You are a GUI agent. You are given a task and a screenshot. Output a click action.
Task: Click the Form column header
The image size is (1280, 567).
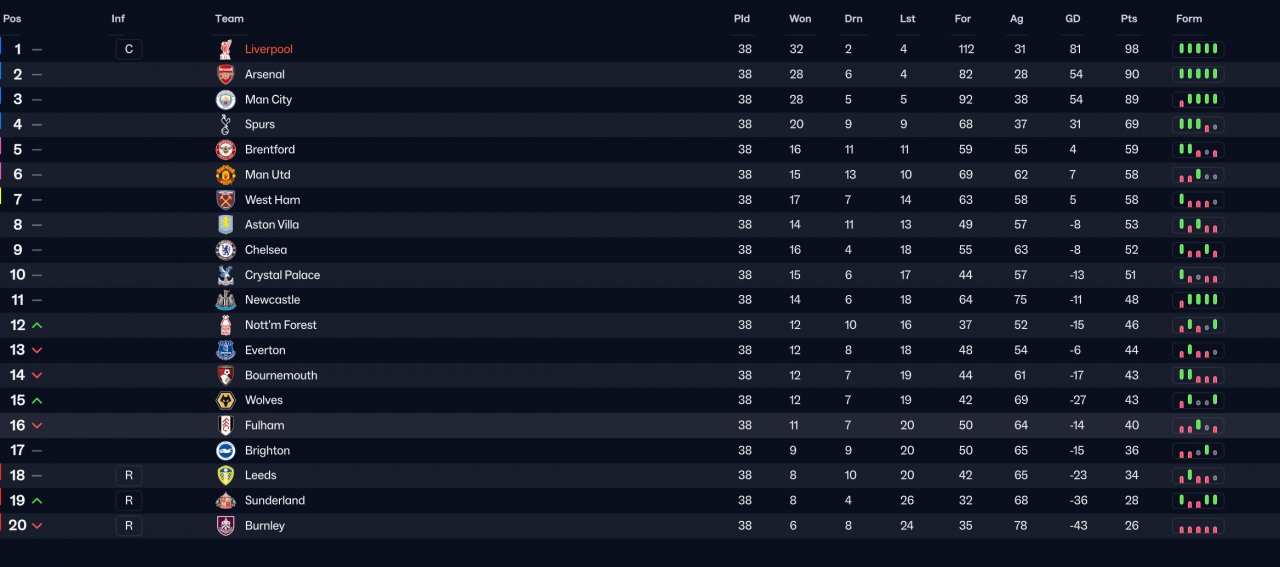[1189, 19]
